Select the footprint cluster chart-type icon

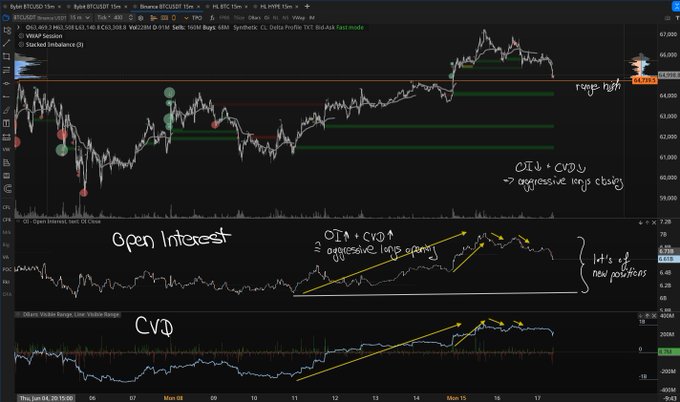164,18
